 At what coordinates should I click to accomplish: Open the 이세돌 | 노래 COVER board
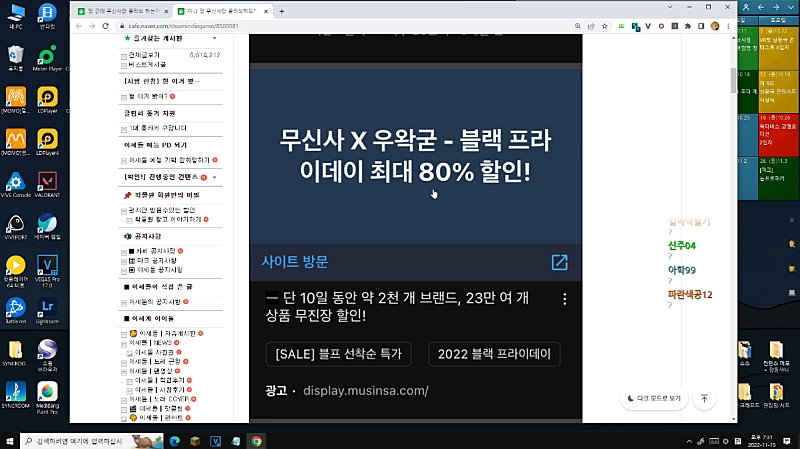click(x=159, y=399)
